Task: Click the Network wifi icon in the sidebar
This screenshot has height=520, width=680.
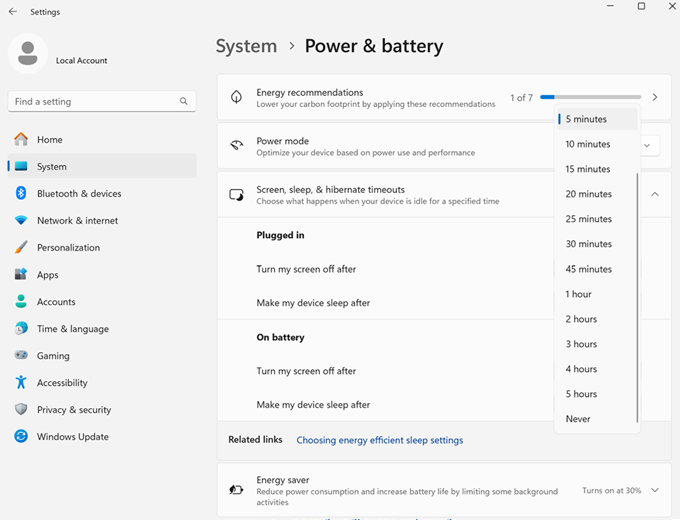Action: [21, 220]
